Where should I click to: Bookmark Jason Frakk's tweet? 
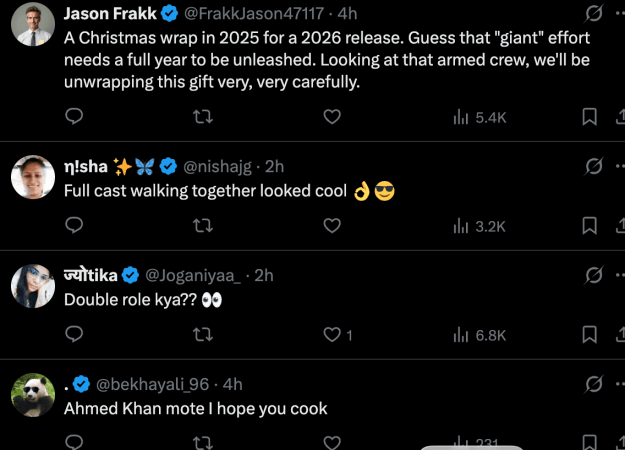tap(590, 117)
